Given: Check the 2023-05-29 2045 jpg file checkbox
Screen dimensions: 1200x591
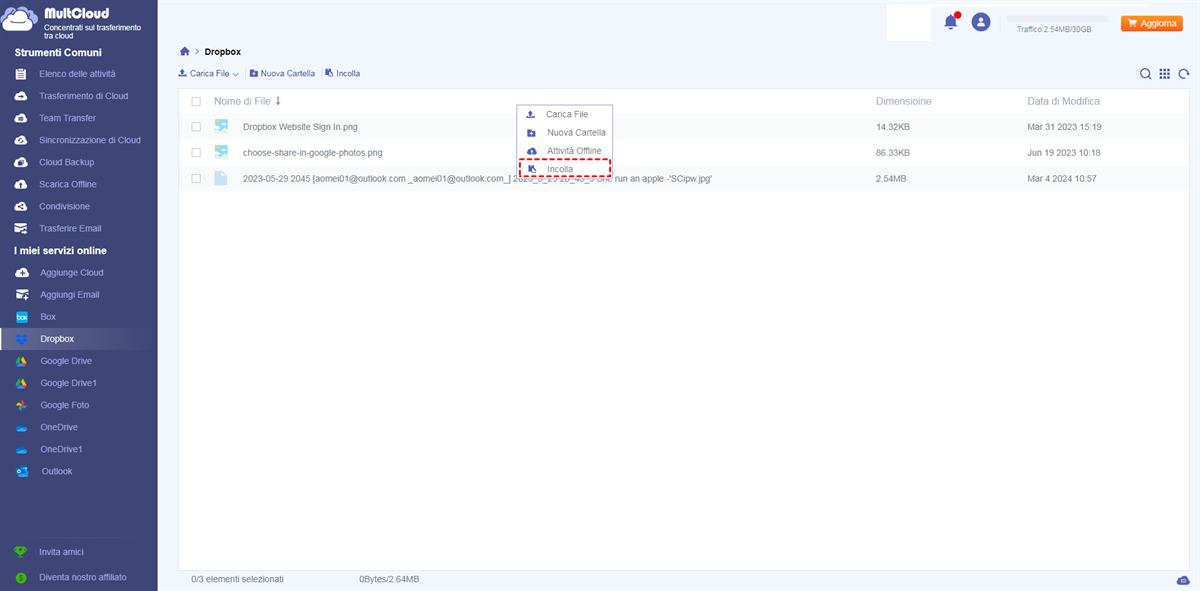Looking at the screenshot, I should (196, 178).
